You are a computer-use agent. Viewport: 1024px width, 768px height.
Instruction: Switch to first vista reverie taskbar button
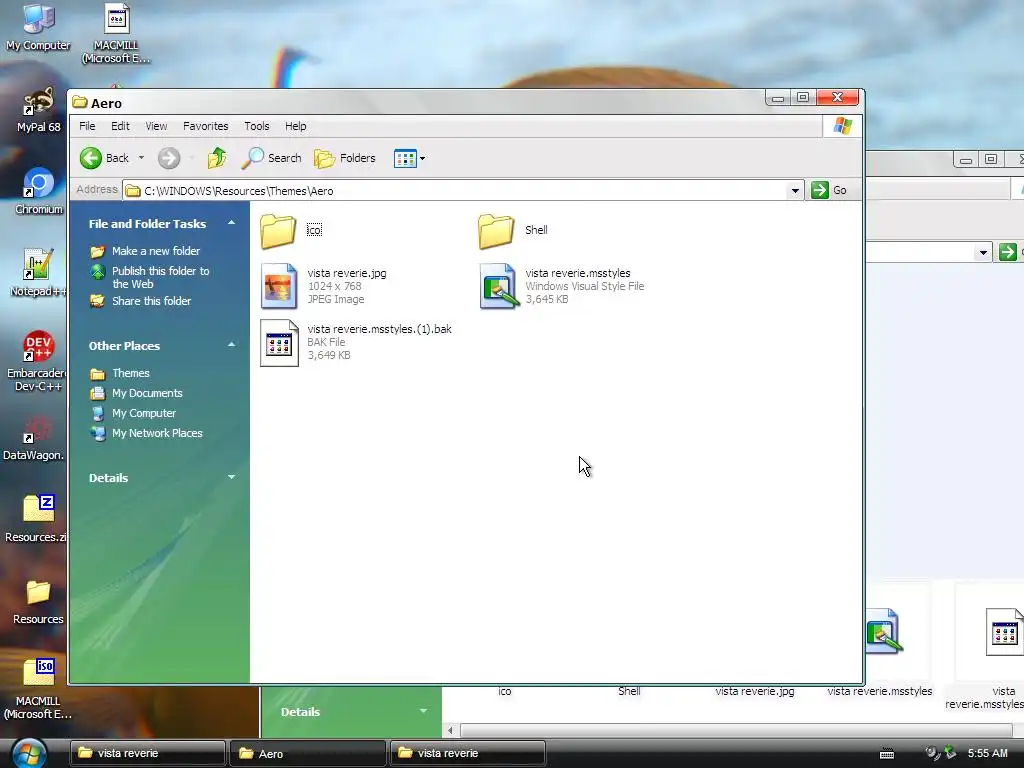pyautogui.click(x=148, y=753)
